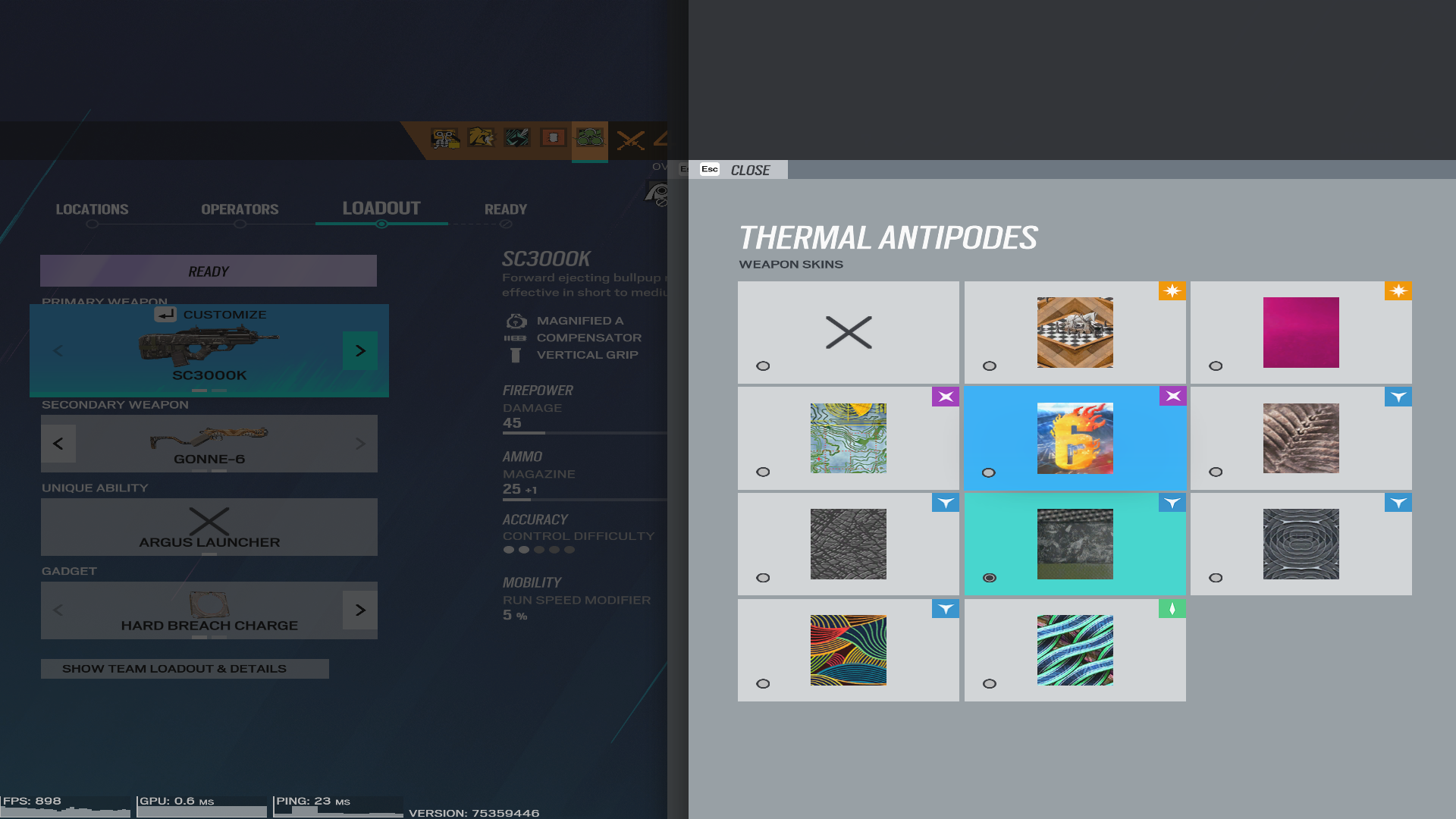Switch to the Operators tab
Viewport: 1456px width, 819px height.
tap(240, 210)
